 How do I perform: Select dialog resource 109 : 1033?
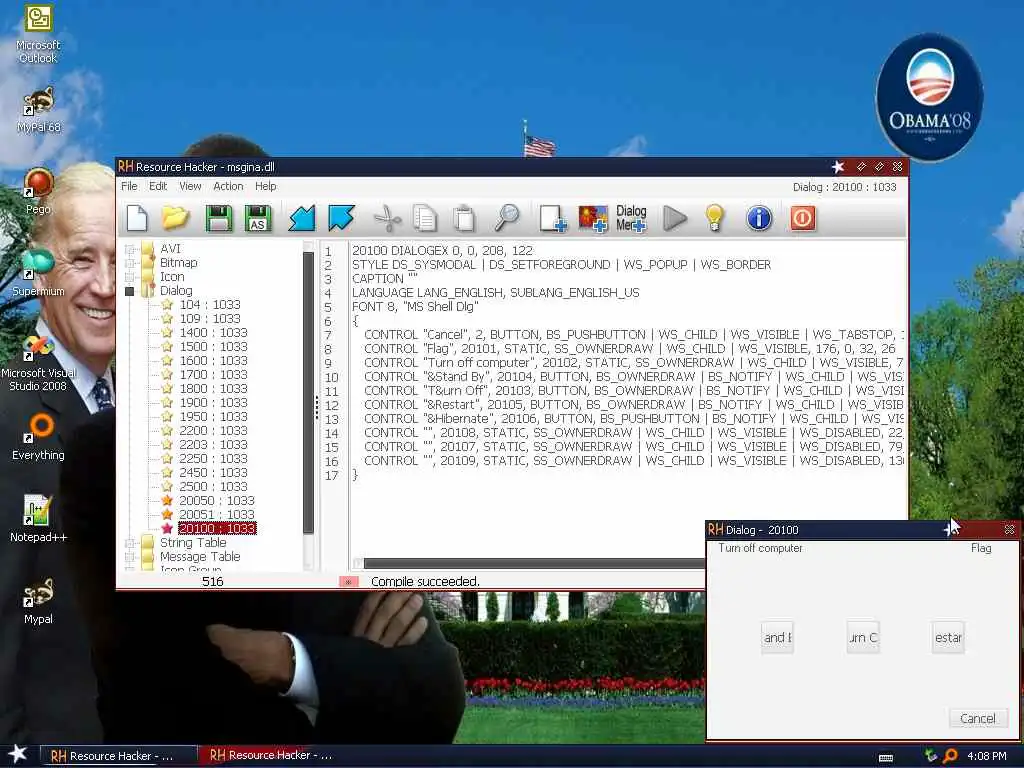coord(210,318)
